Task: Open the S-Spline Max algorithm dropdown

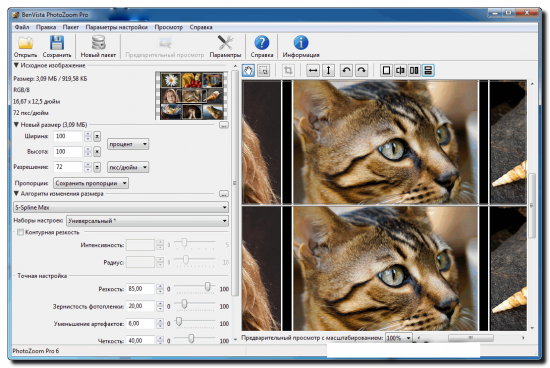Action: pos(121,207)
